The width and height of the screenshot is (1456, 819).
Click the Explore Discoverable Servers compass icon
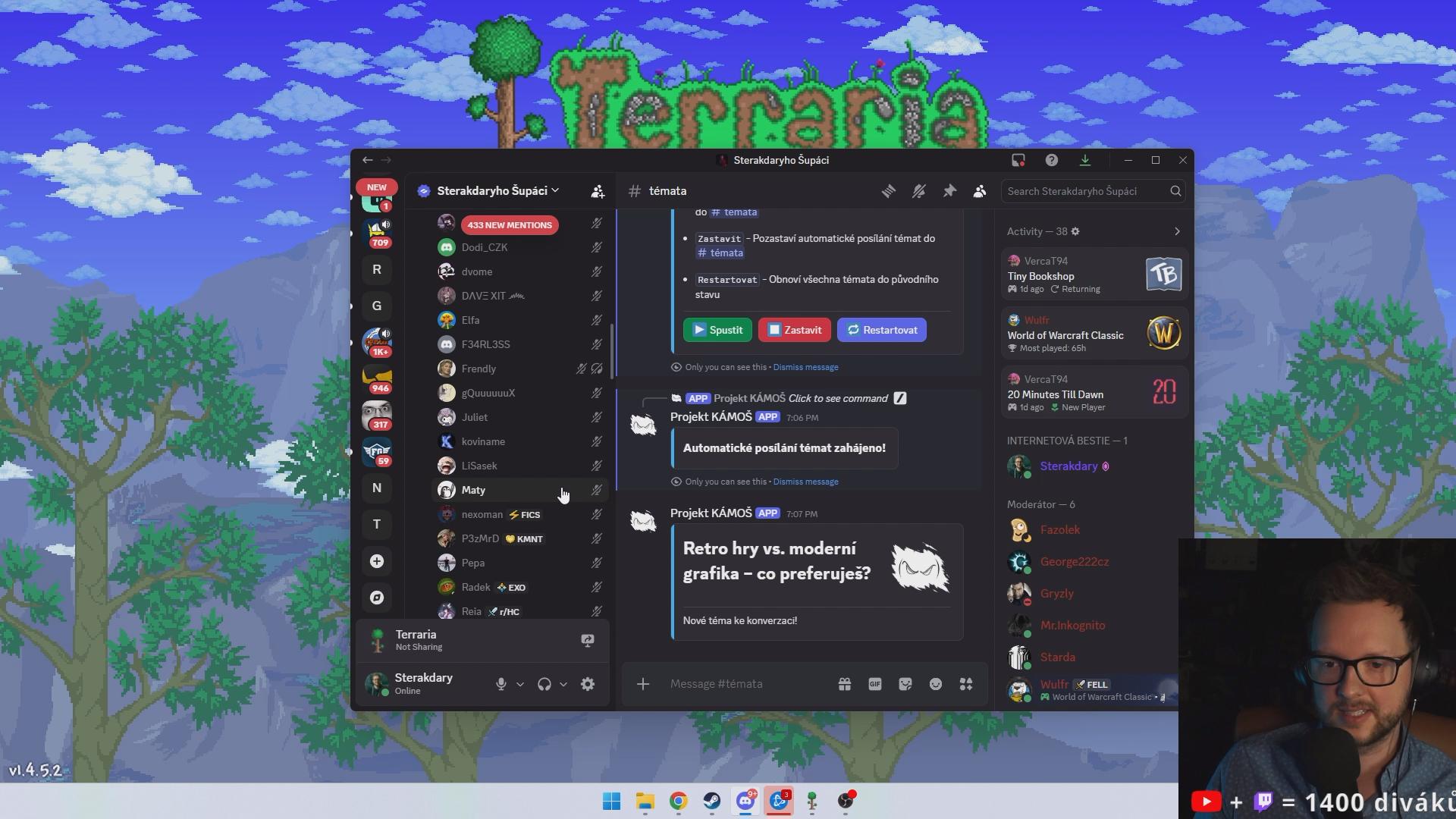point(377,598)
